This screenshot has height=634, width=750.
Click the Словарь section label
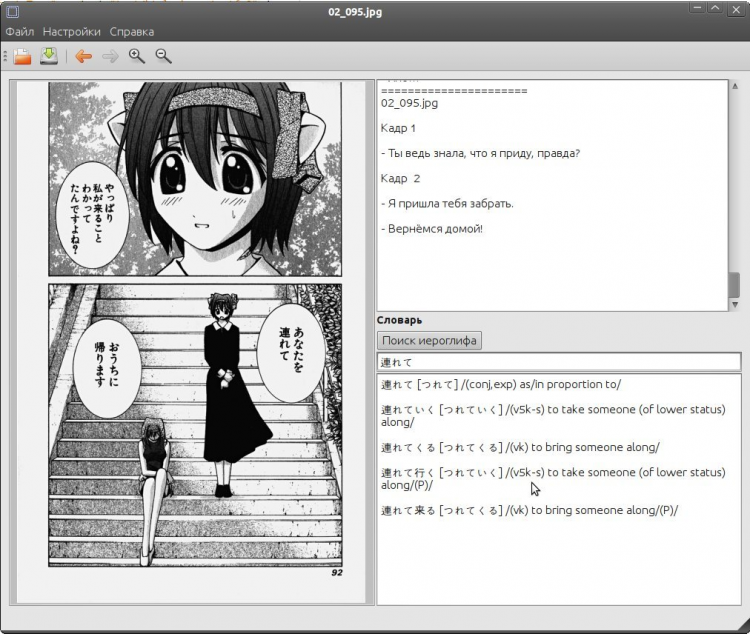[x=399, y=320]
